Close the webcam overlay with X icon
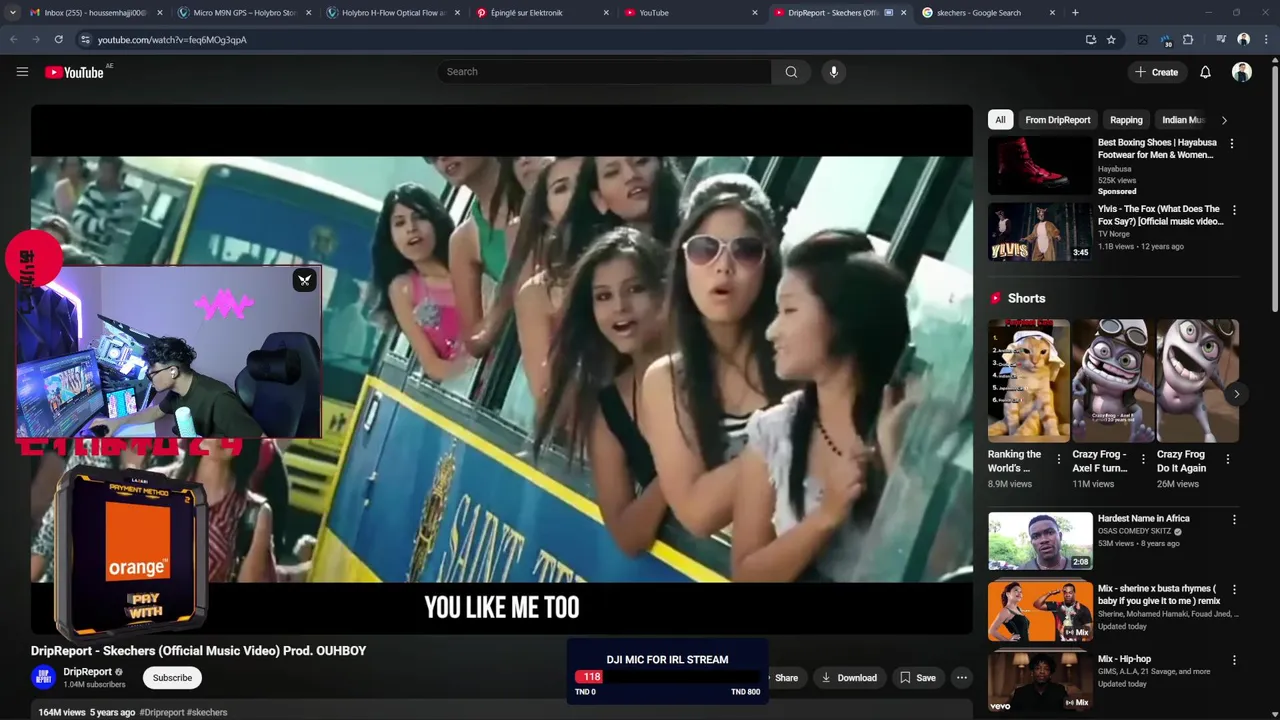Image resolution: width=1280 pixels, height=720 pixels. pos(305,280)
